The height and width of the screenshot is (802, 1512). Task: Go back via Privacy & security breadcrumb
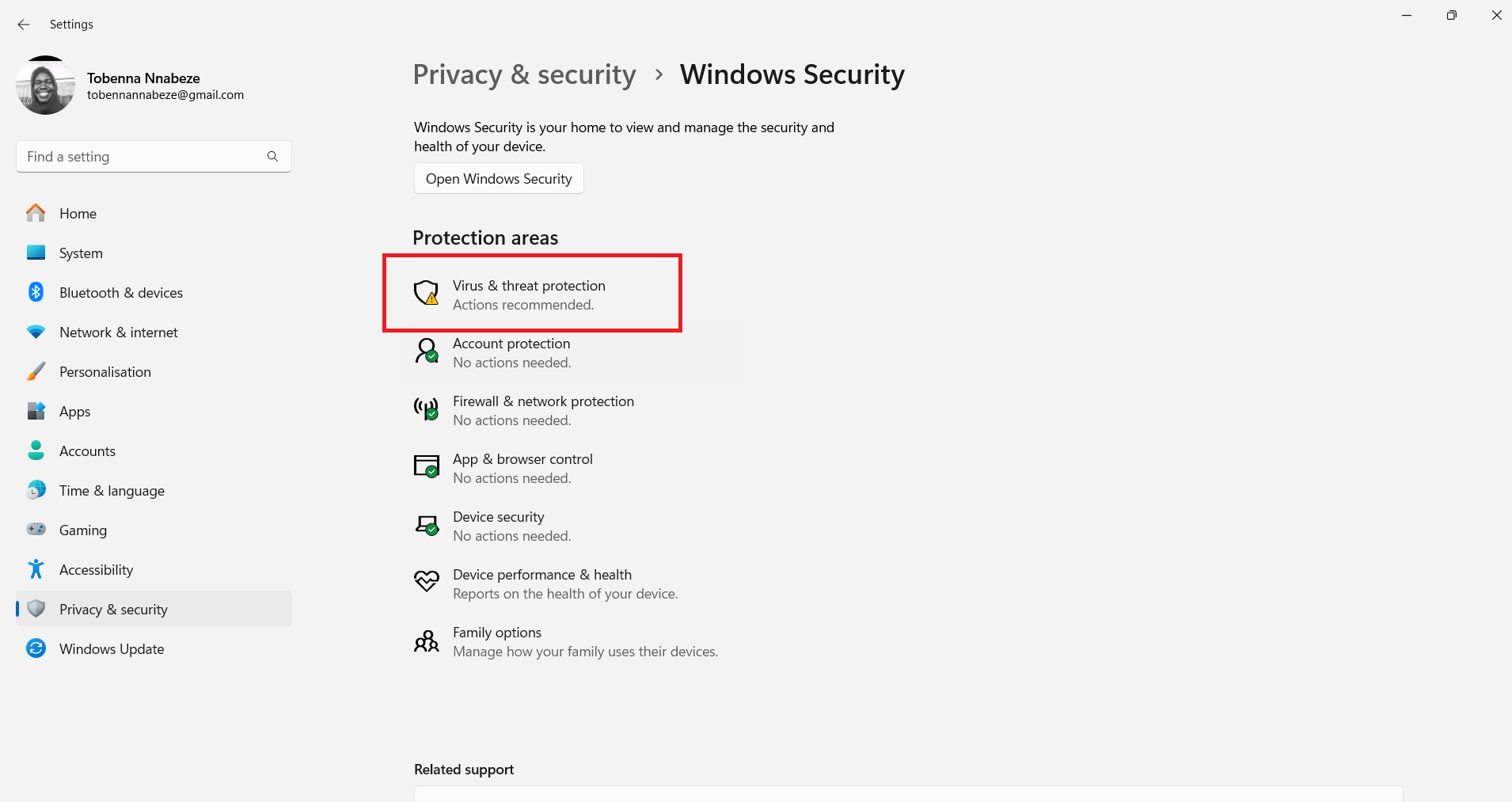click(x=524, y=74)
